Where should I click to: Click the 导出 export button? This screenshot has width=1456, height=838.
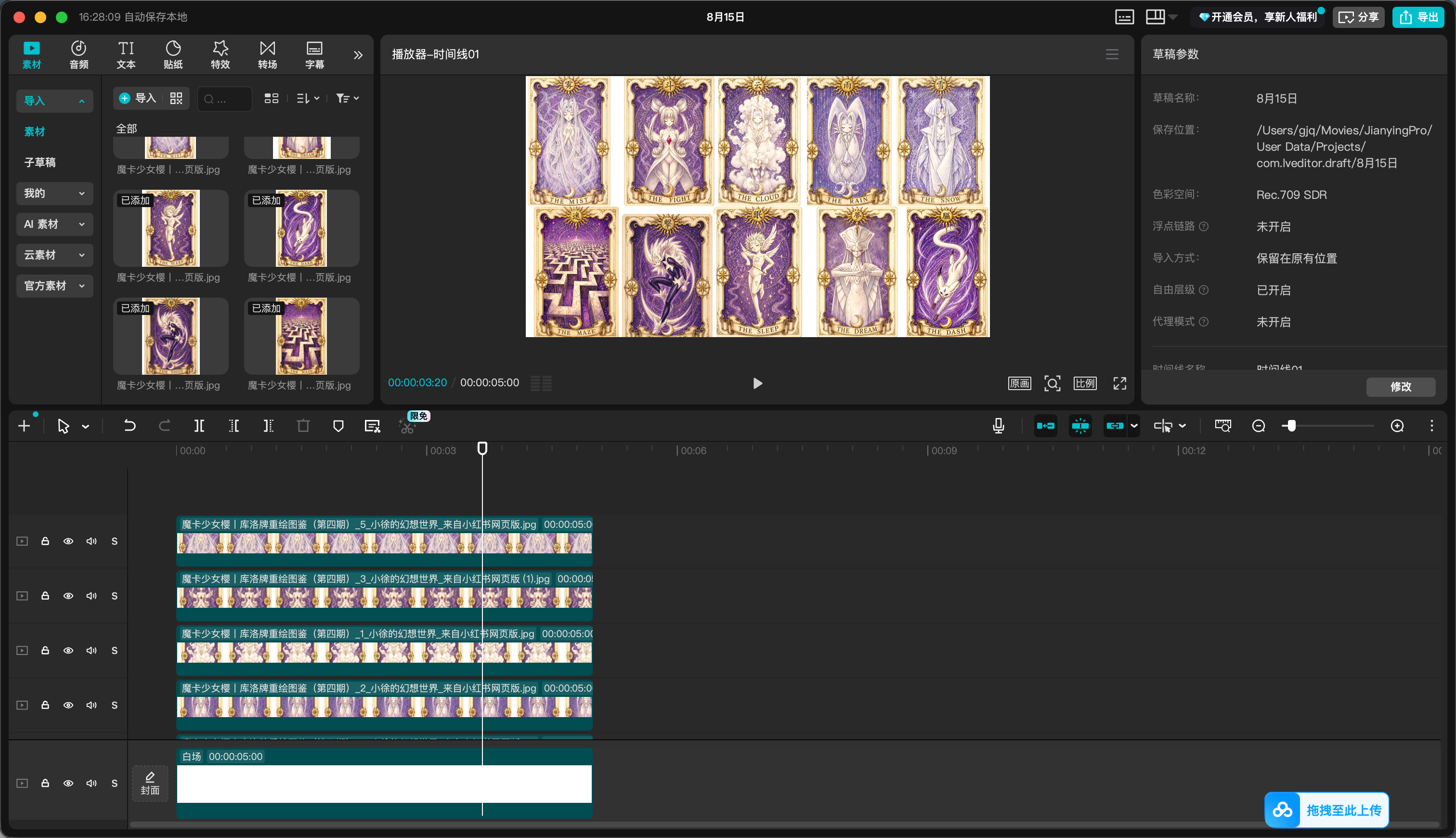(1418, 17)
